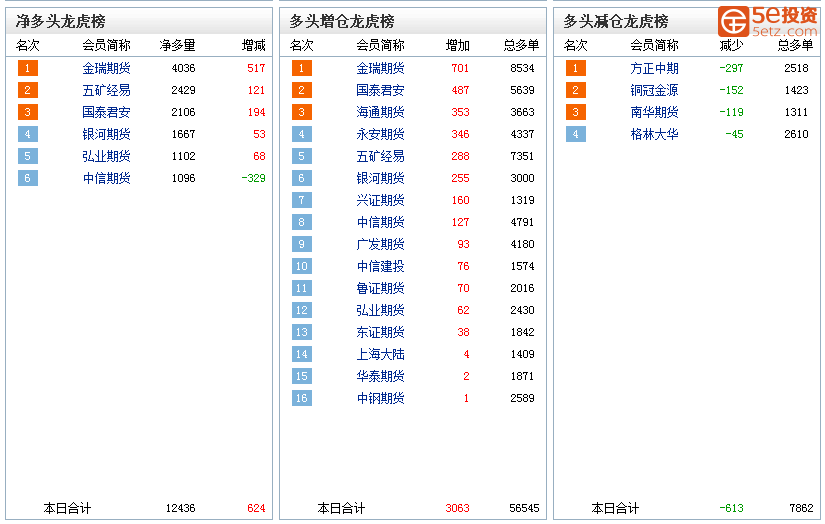Click the 减少 column header
The width and height of the screenshot is (825, 524).
732,46
